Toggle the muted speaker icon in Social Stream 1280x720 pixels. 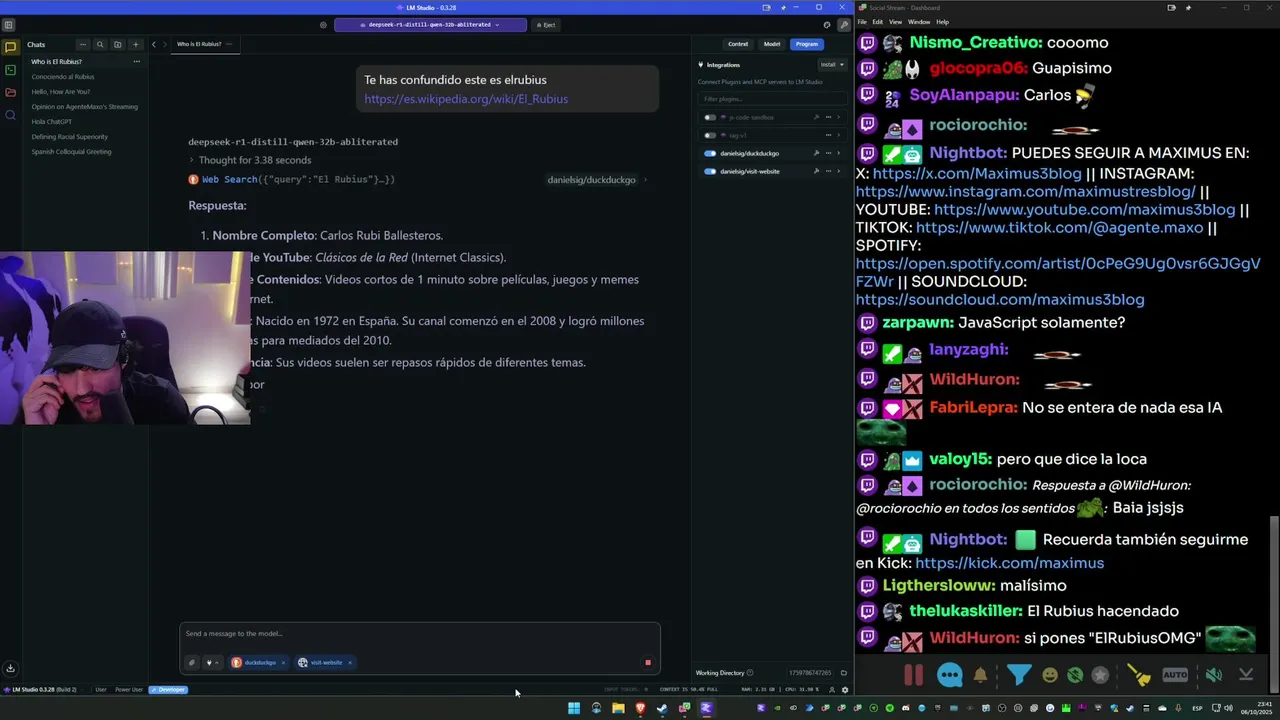coord(1213,675)
